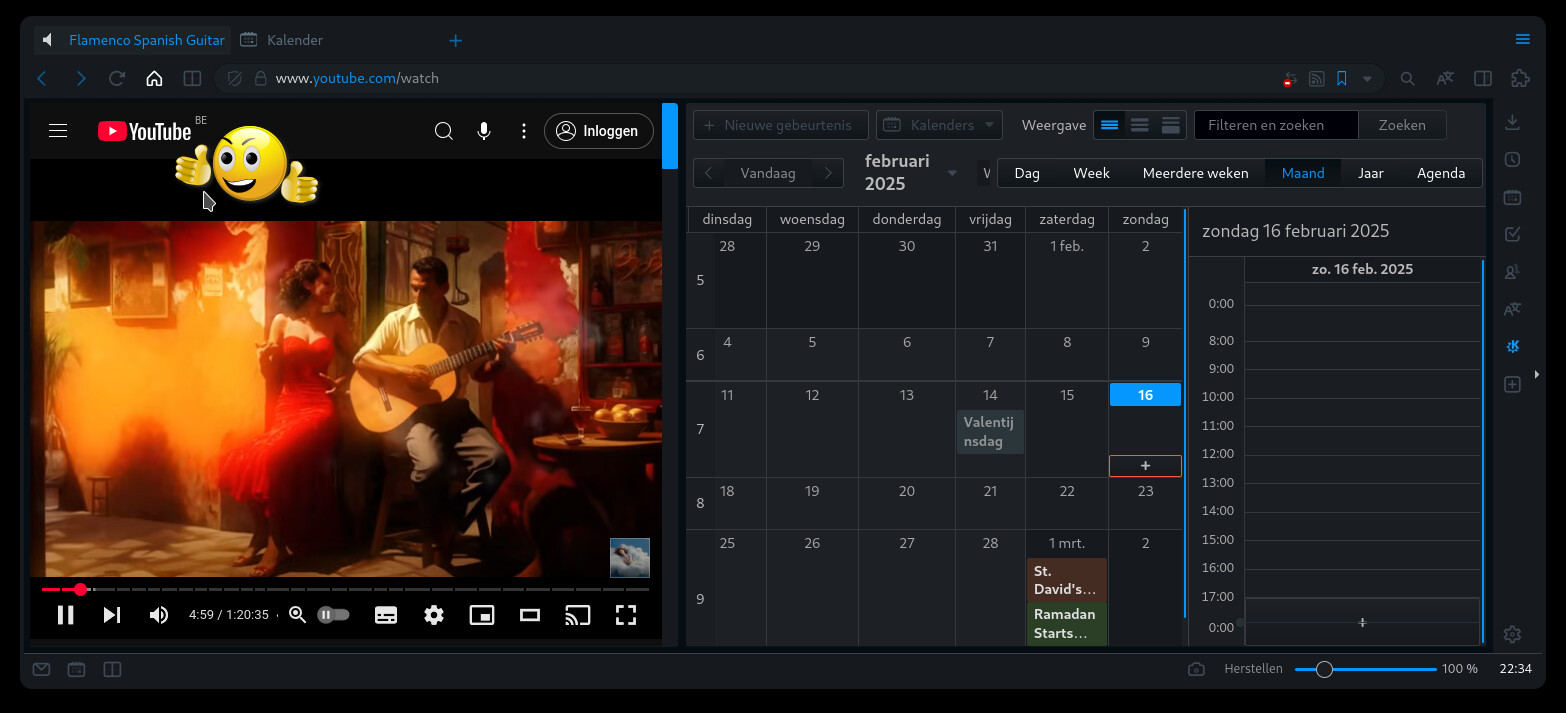Open the Downloads panel in the side bar
Screen dimensions: 1566x713
pyautogui.click(x=1513, y=122)
